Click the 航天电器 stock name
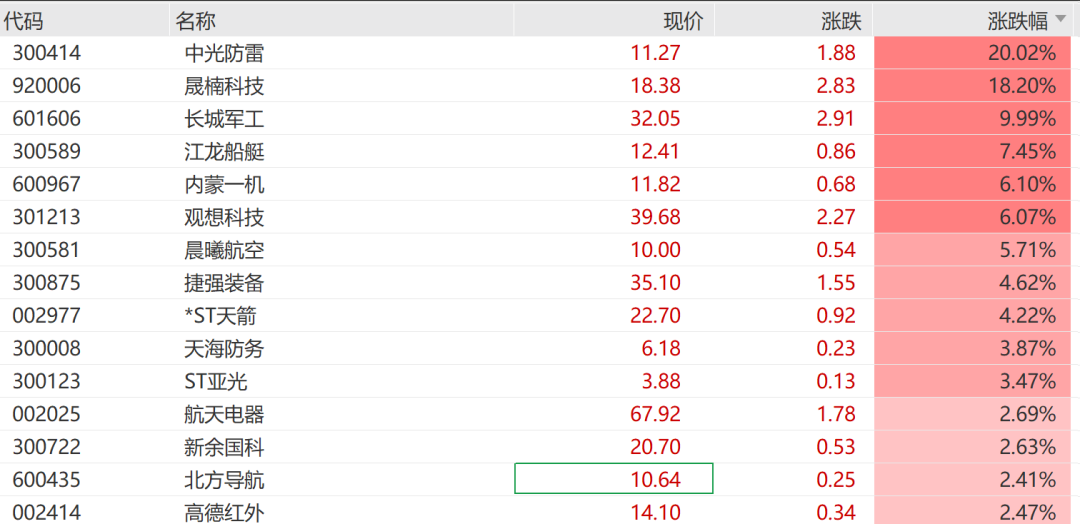 point(225,415)
